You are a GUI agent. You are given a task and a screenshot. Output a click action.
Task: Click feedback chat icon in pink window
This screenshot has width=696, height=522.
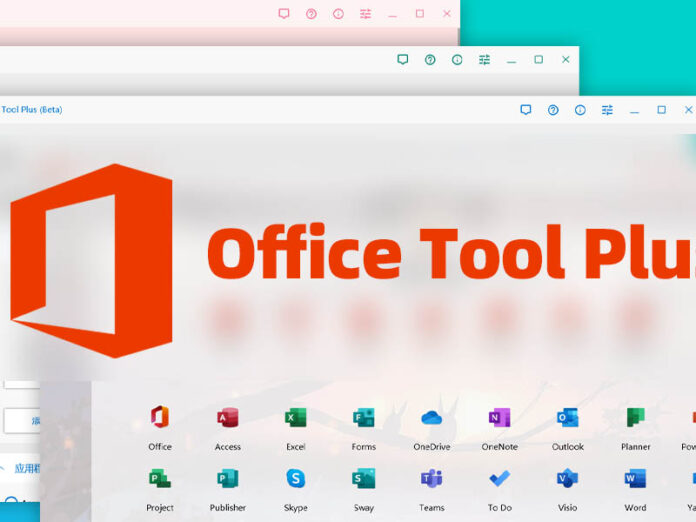(x=284, y=14)
